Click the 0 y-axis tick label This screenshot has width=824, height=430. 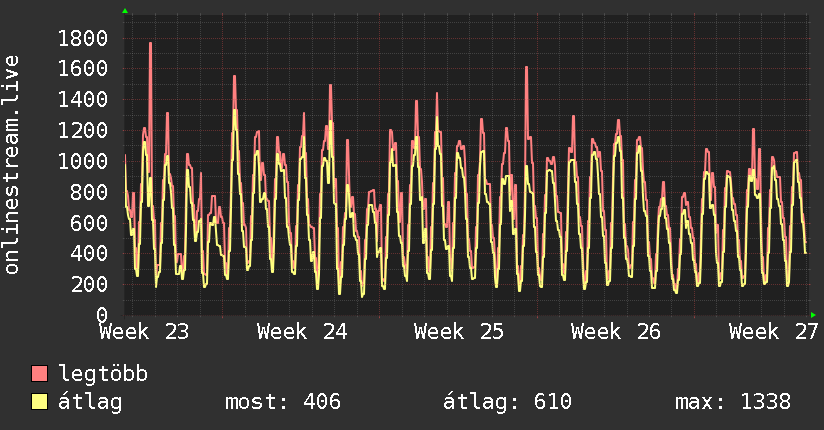click(102, 315)
